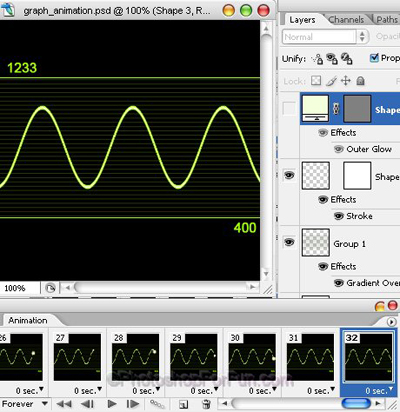The height and width of the screenshot is (412, 400).
Task: Rewind to first animation frame
Action: (64, 404)
